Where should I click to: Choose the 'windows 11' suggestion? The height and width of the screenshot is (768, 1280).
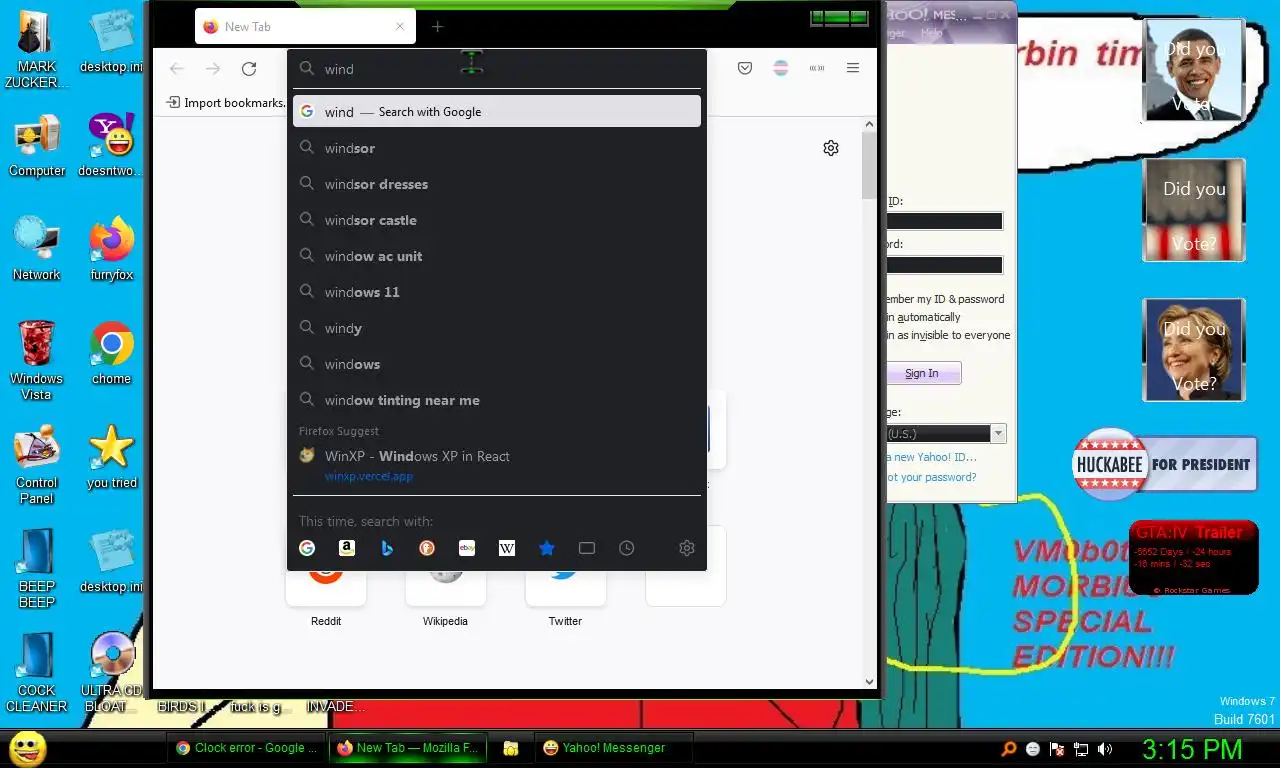click(x=497, y=292)
